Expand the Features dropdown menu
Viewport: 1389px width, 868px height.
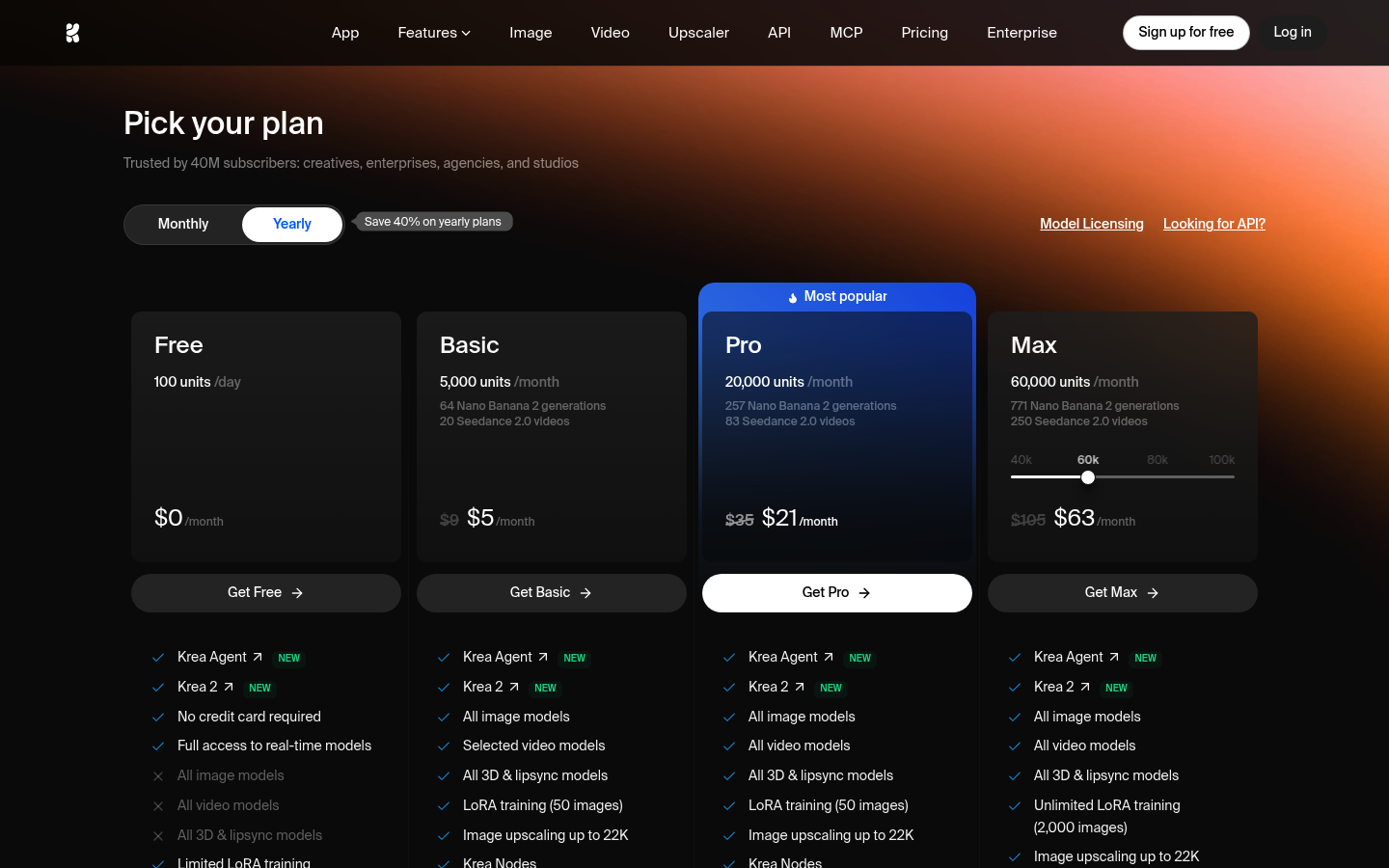click(434, 33)
